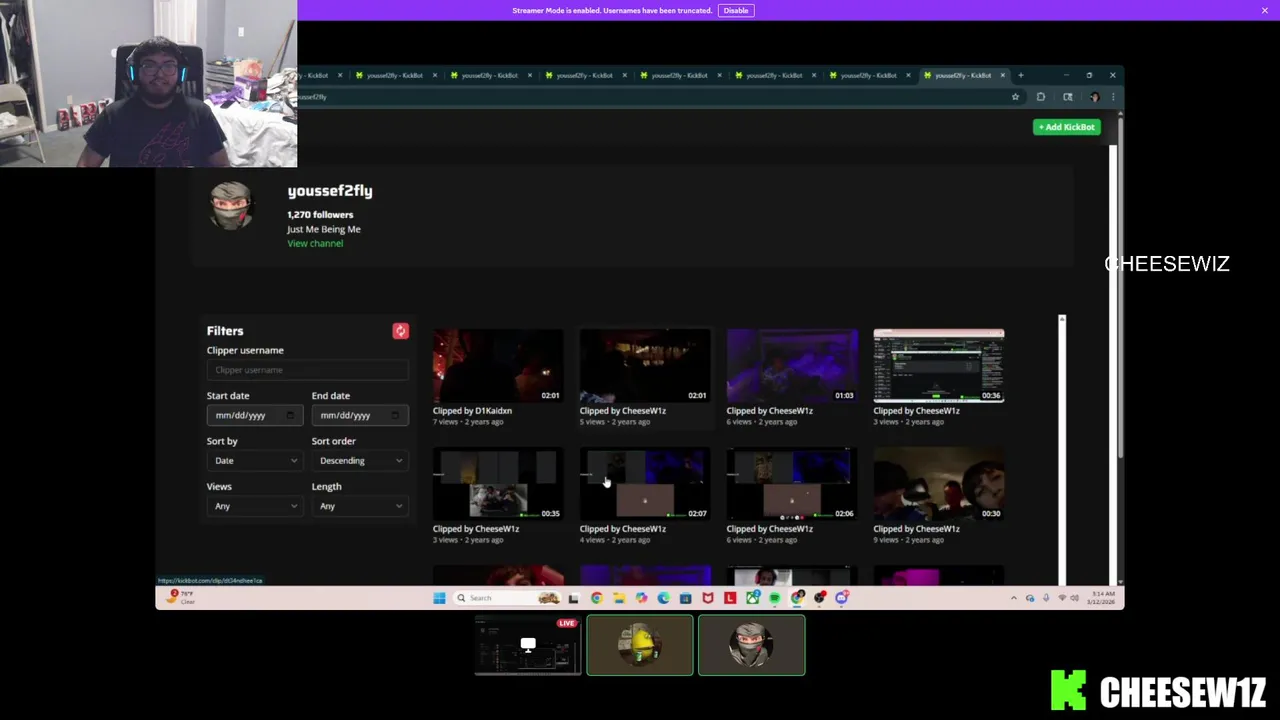Open the Windows Start menu
The image size is (1280, 720).
point(439,598)
